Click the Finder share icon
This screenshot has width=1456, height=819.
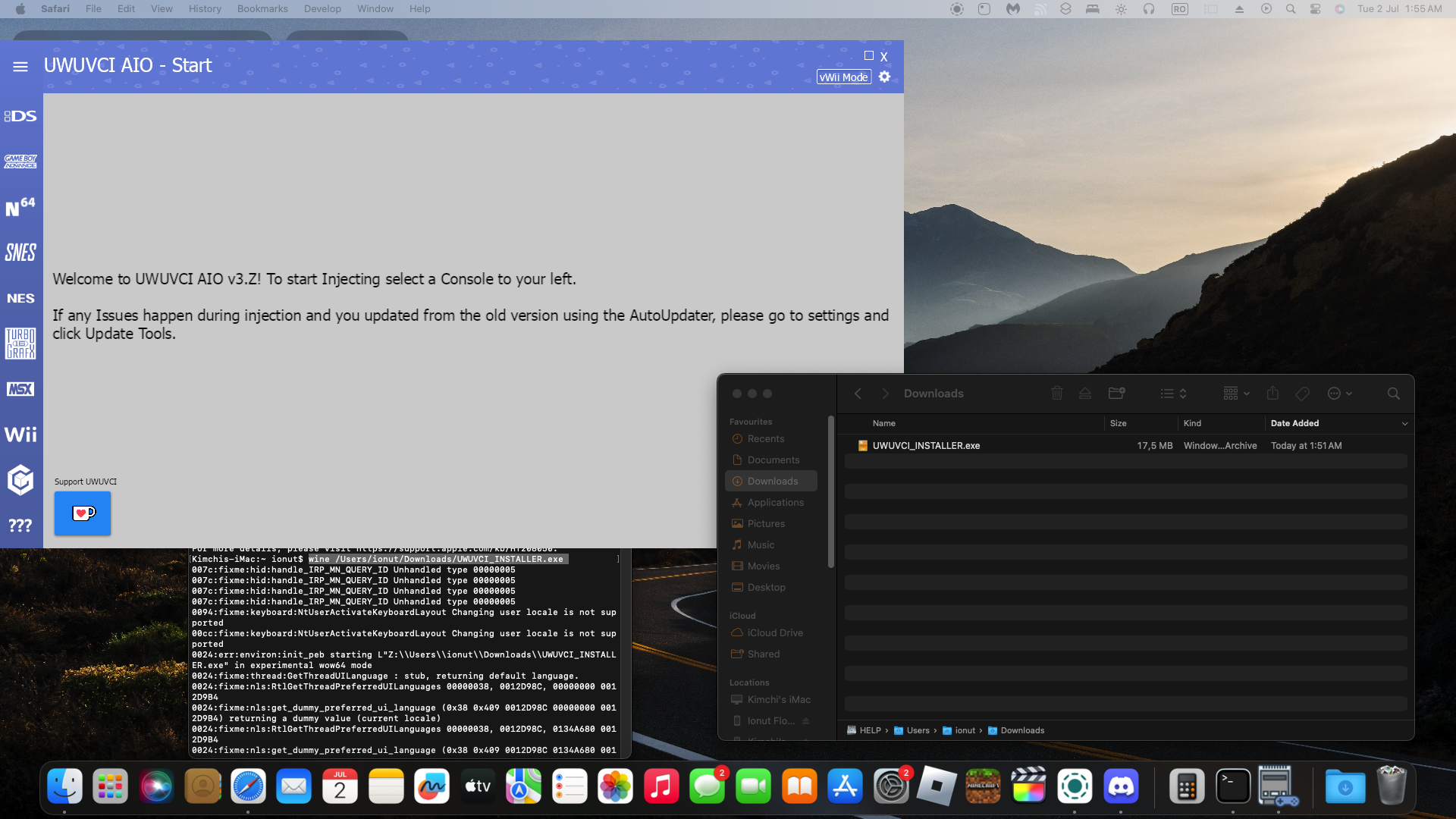1272,394
